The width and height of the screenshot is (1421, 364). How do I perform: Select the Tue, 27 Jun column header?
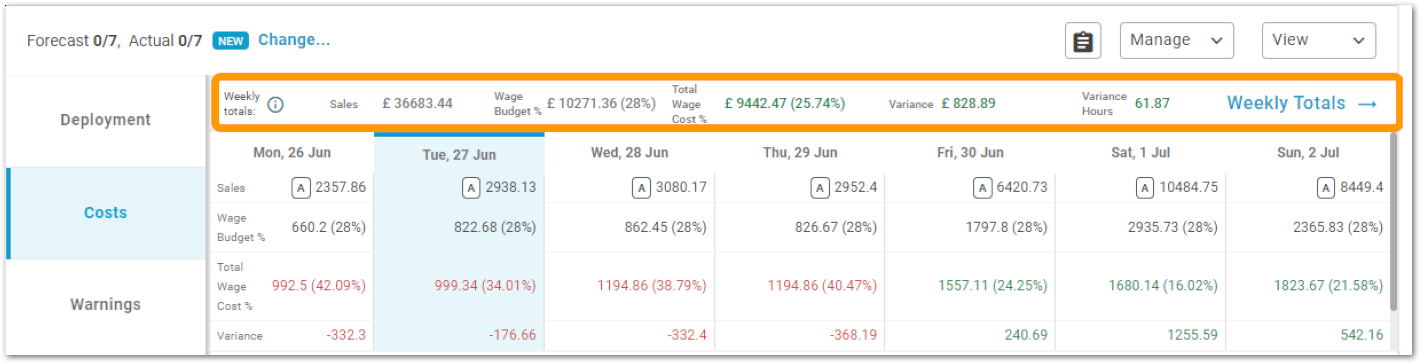459,154
